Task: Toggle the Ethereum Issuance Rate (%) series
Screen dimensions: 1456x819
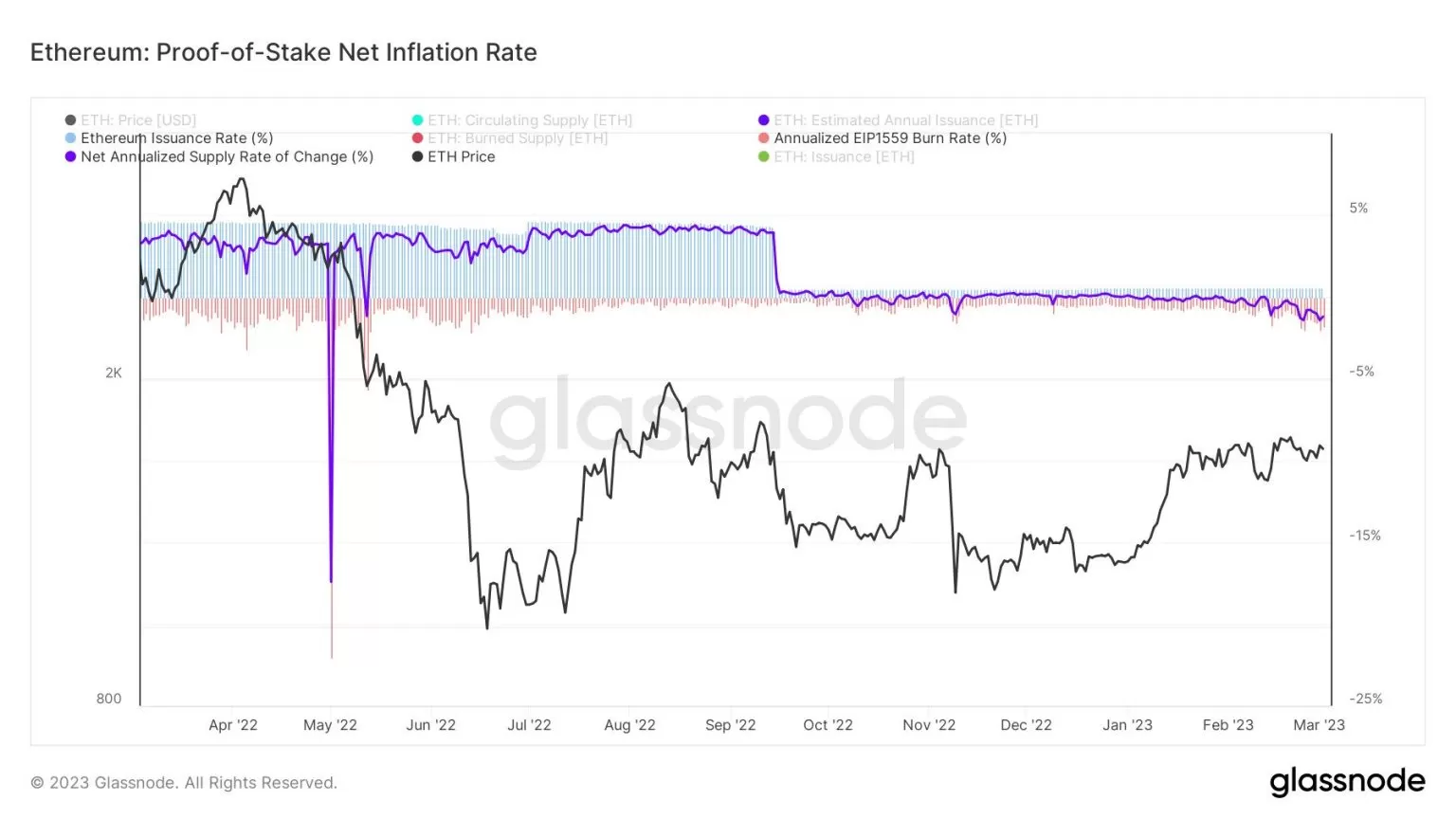Action: point(176,138)
